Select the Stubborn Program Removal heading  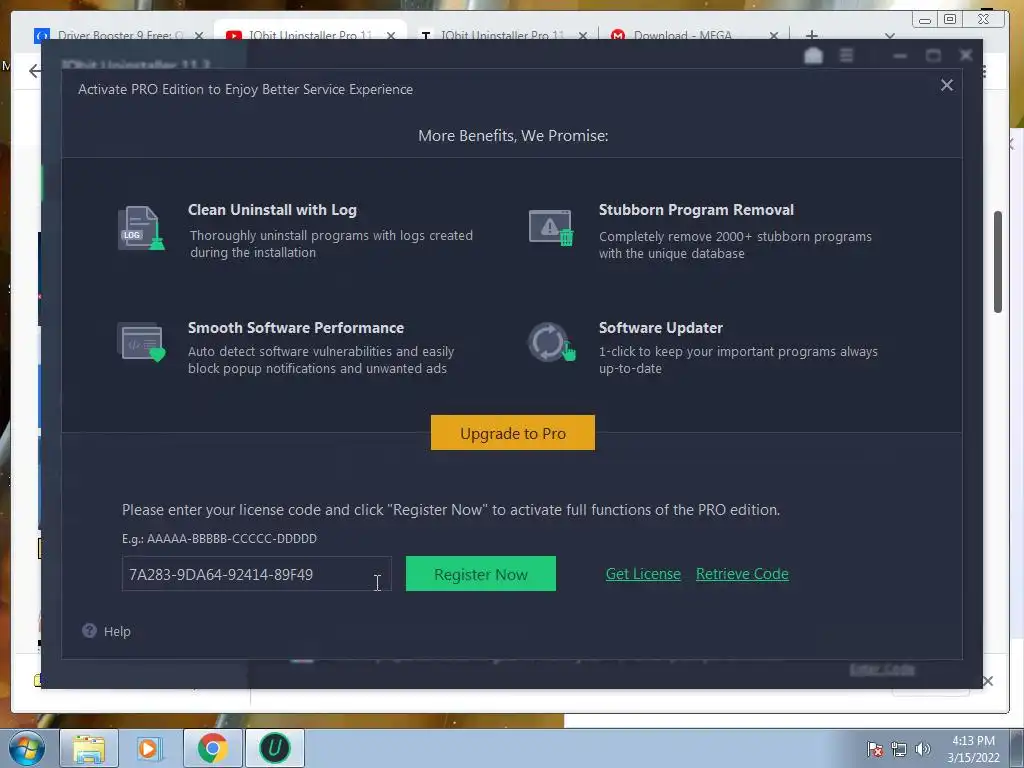point(696,210)
